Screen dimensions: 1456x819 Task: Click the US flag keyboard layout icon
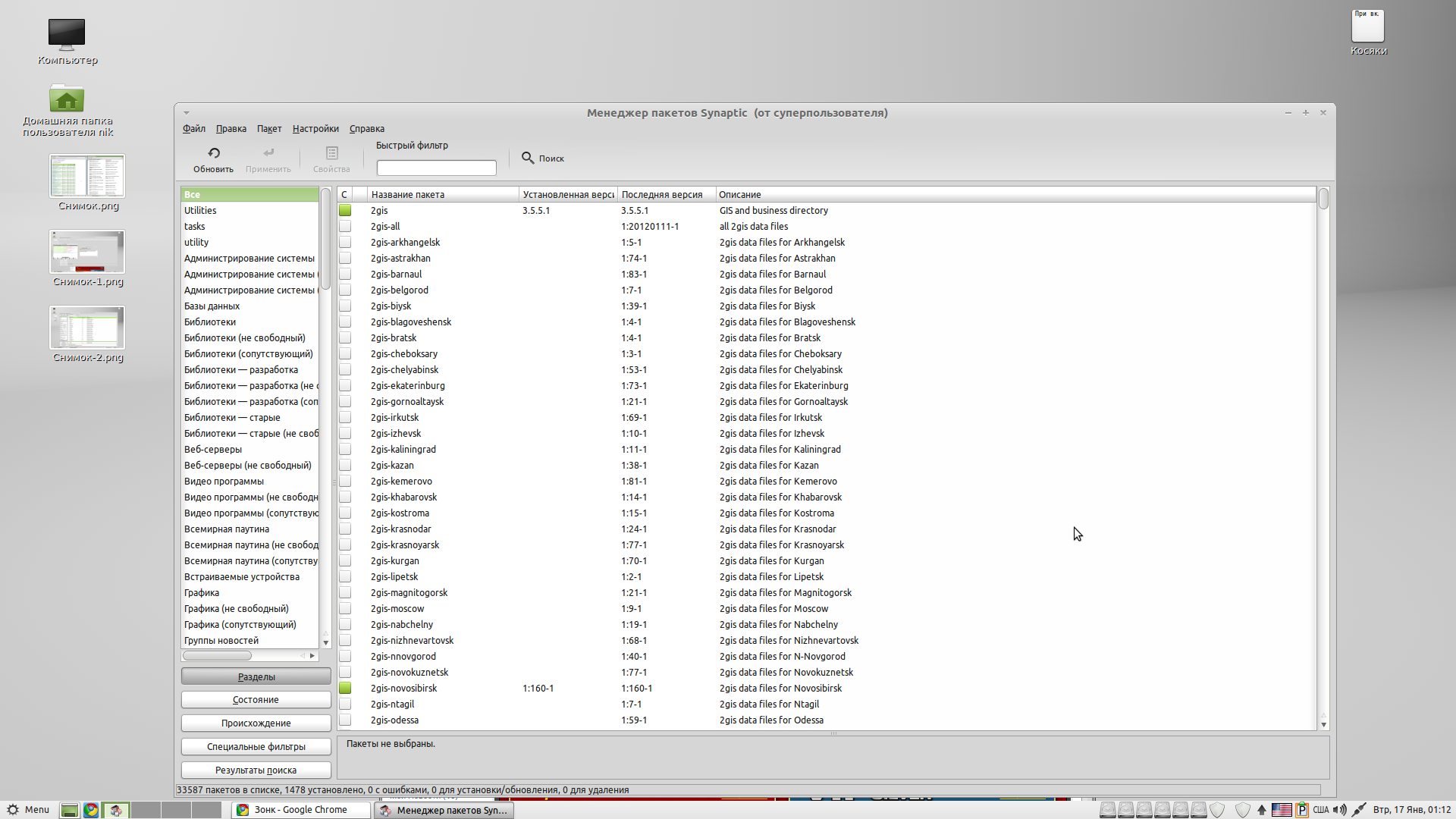click(x=1282, y=810)
